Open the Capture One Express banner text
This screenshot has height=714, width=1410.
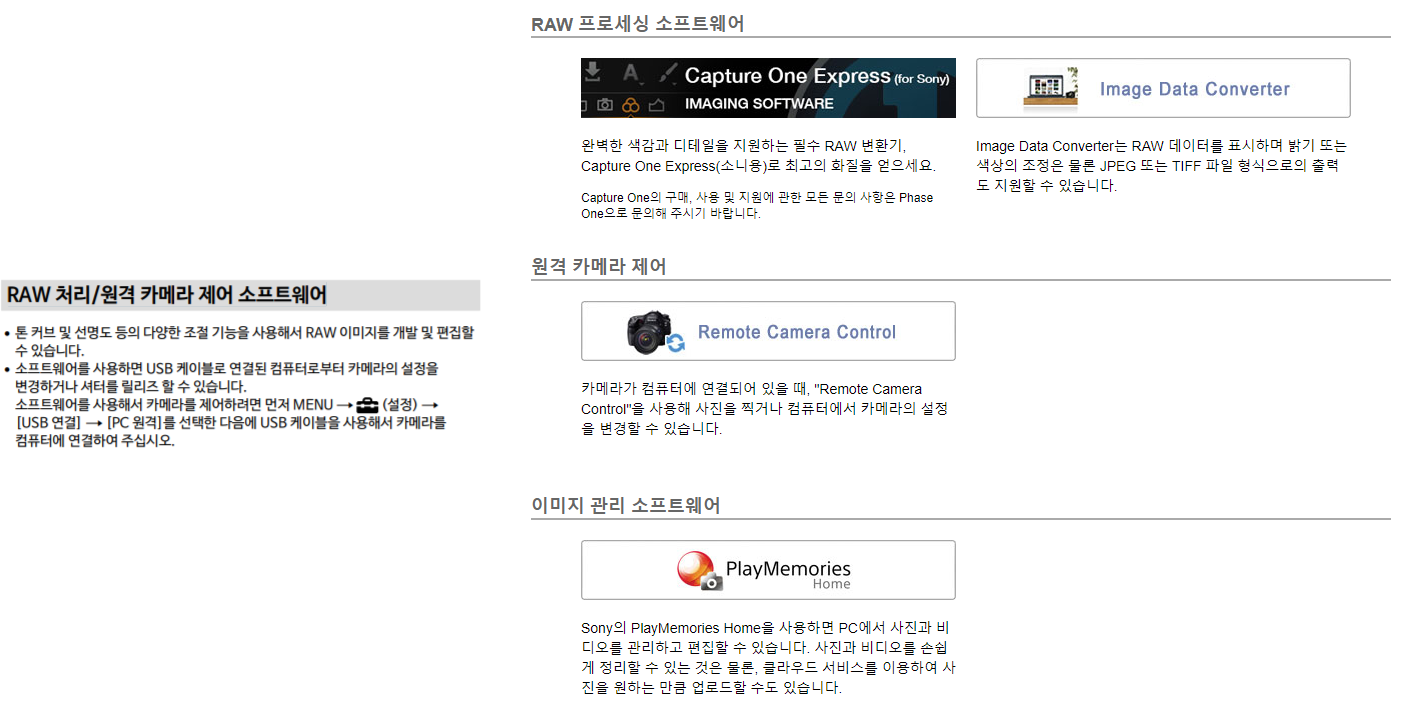point(787,76)
